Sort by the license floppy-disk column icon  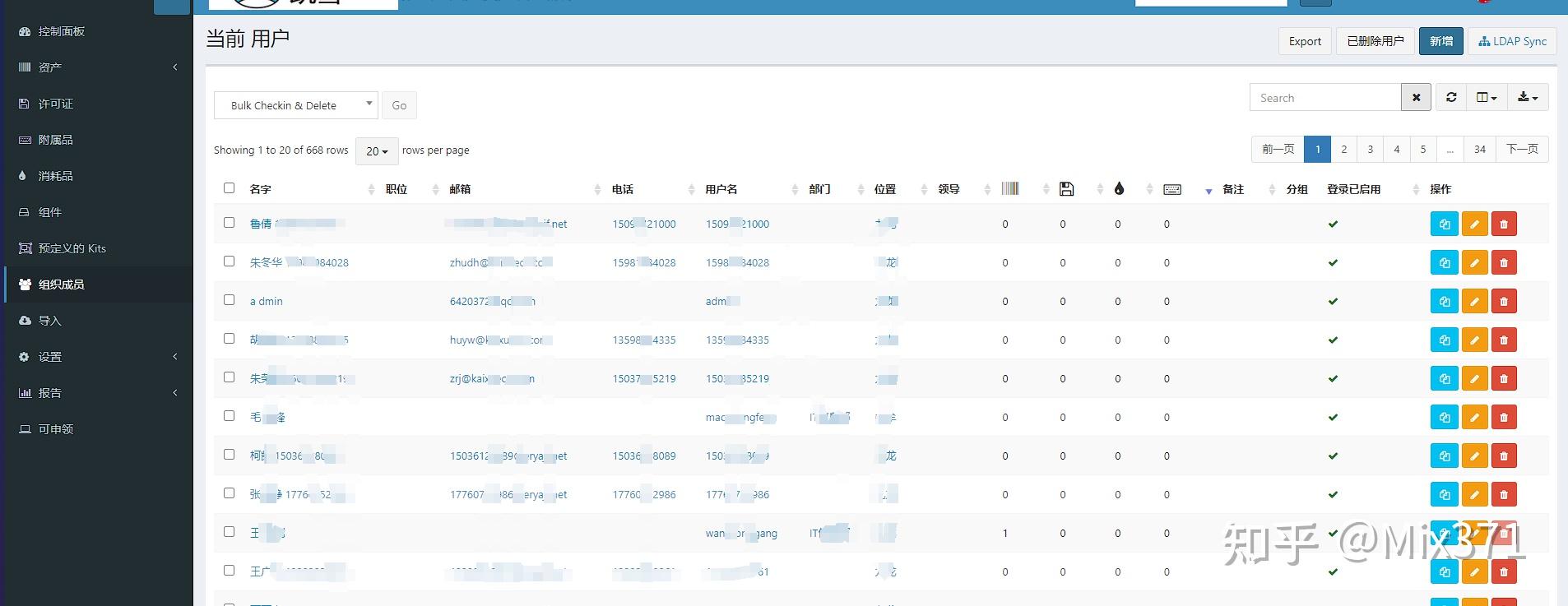1066,189
